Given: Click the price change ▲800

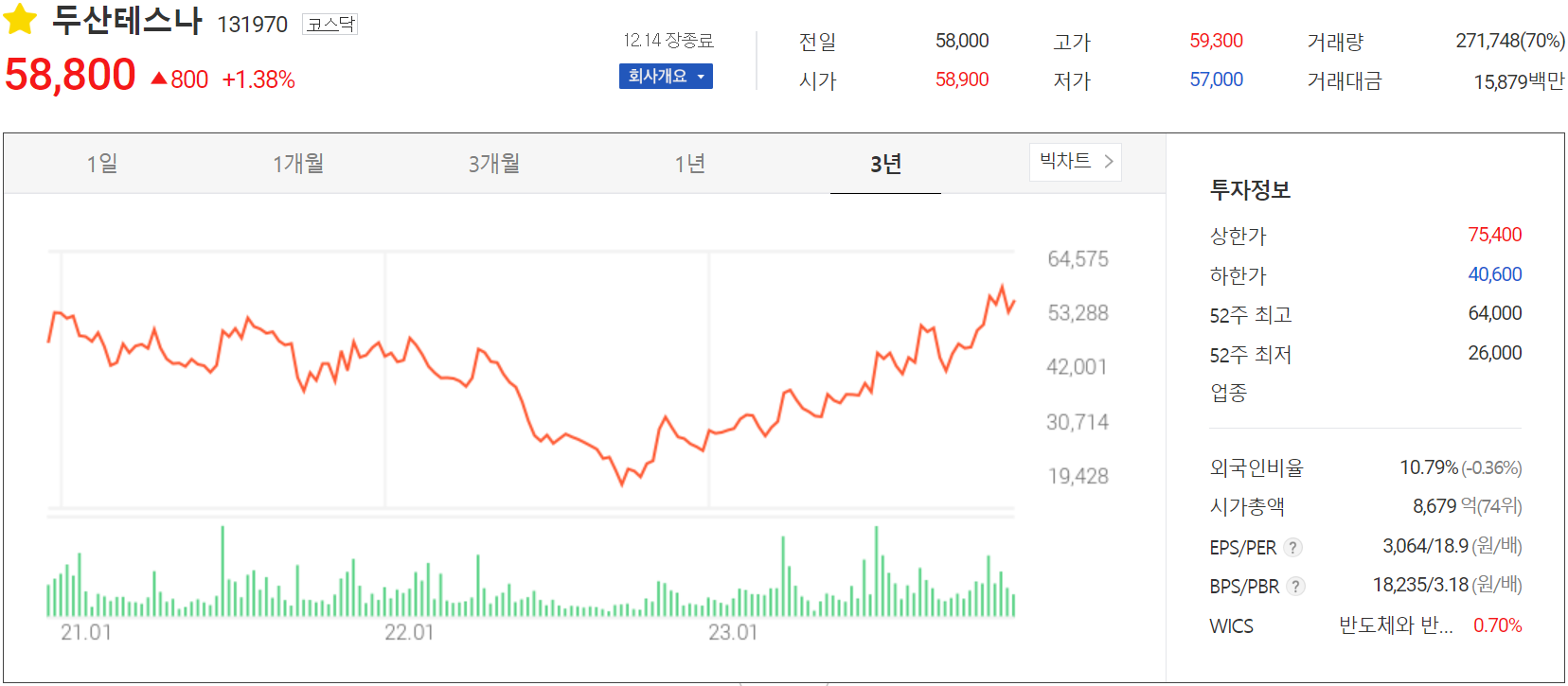Looking at the screenshot, I should pyautogui.click(x=180, y=79).
